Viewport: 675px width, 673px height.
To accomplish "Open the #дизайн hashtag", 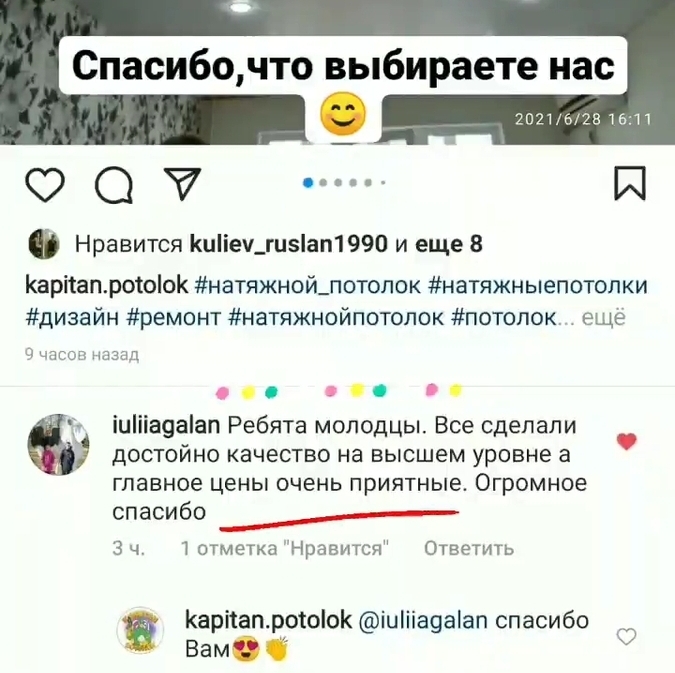I will point(72,318).
